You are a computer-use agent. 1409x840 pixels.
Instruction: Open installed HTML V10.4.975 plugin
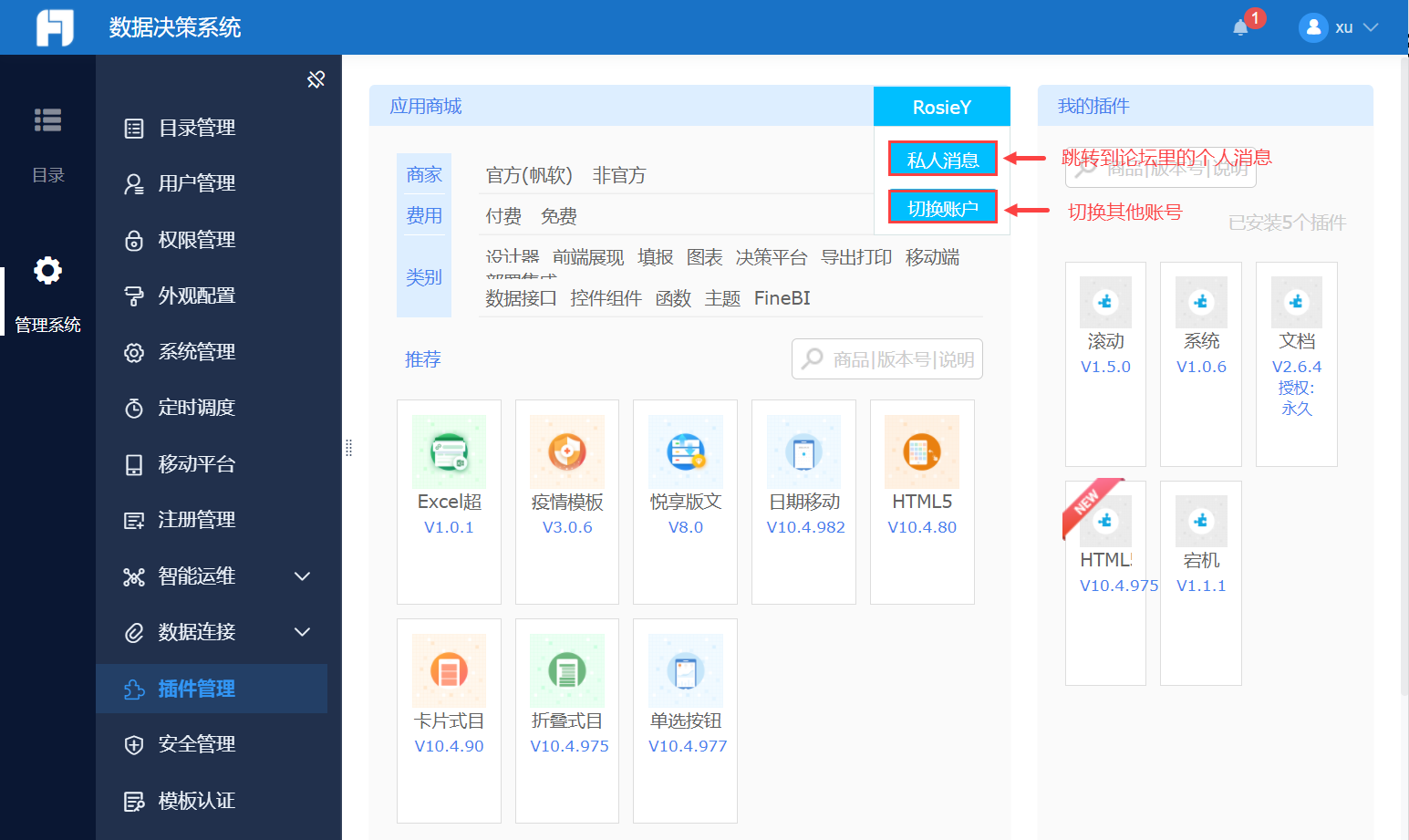pyautogui.click(x=1105, y=583)
